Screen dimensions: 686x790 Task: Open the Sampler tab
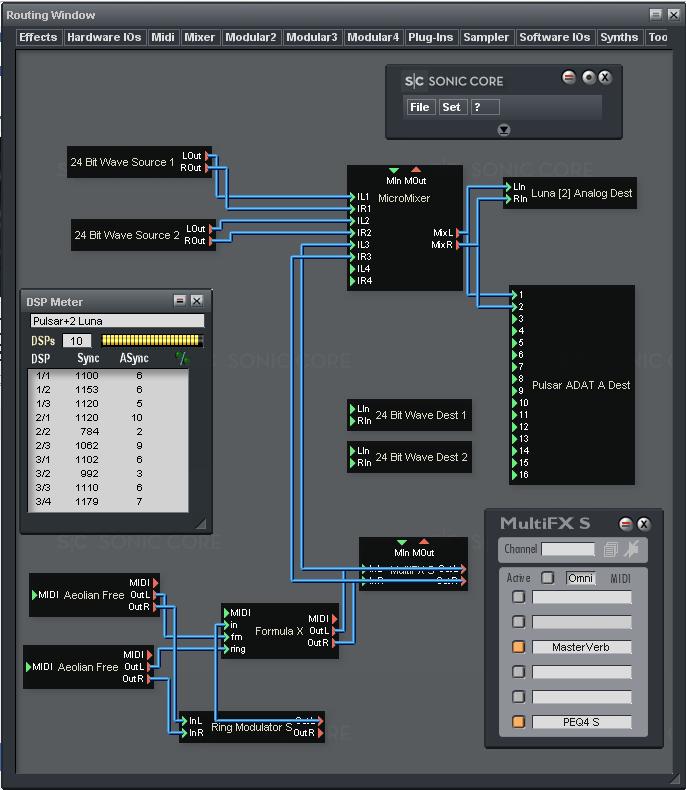(486, 37)
